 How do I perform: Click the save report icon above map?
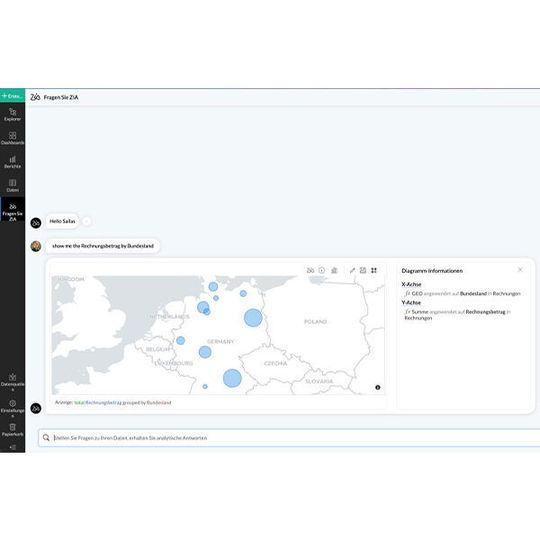(x=363, y=270)
